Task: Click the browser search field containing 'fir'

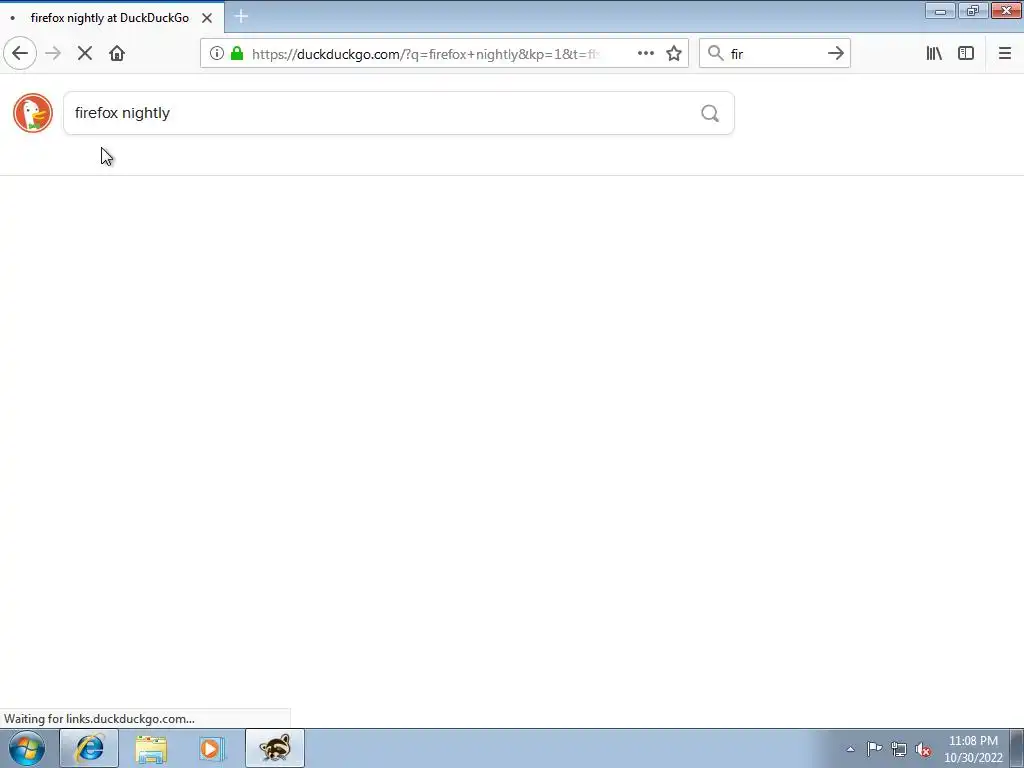Action: pos(775,54)
